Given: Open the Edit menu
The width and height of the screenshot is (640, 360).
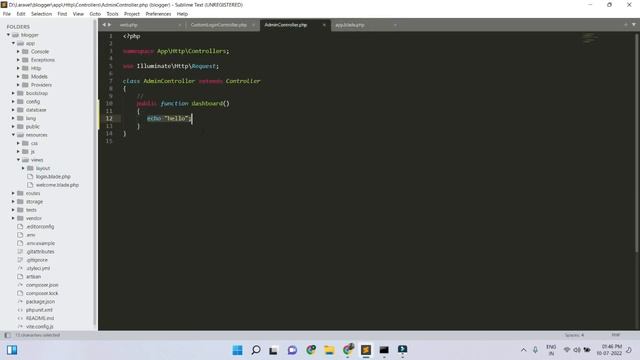Looking at the screenshot, I should (21, 14).
